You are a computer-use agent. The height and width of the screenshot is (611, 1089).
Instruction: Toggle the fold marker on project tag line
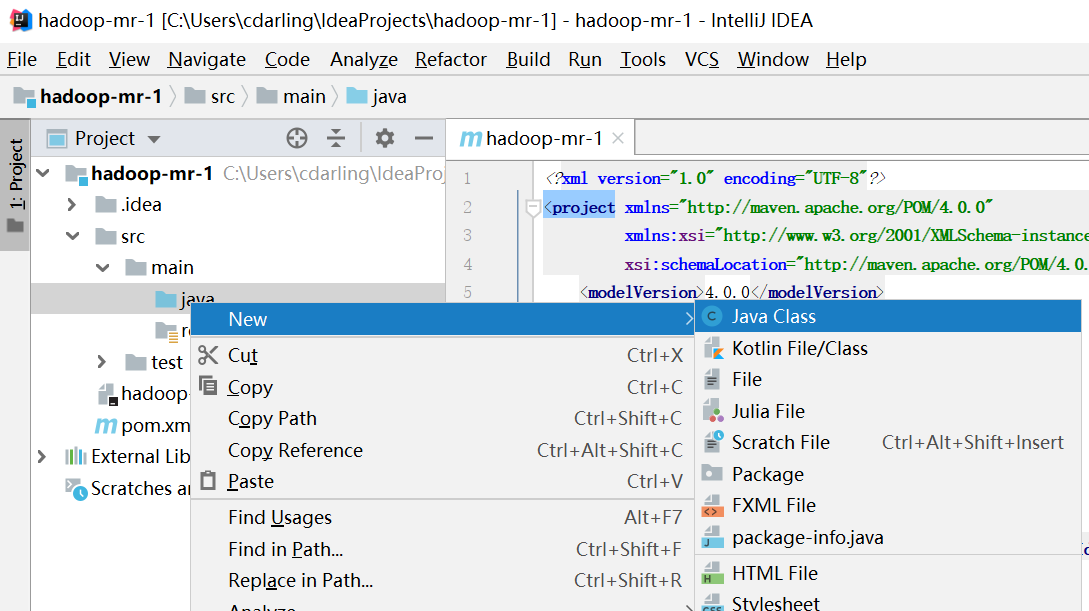(533, 207)
